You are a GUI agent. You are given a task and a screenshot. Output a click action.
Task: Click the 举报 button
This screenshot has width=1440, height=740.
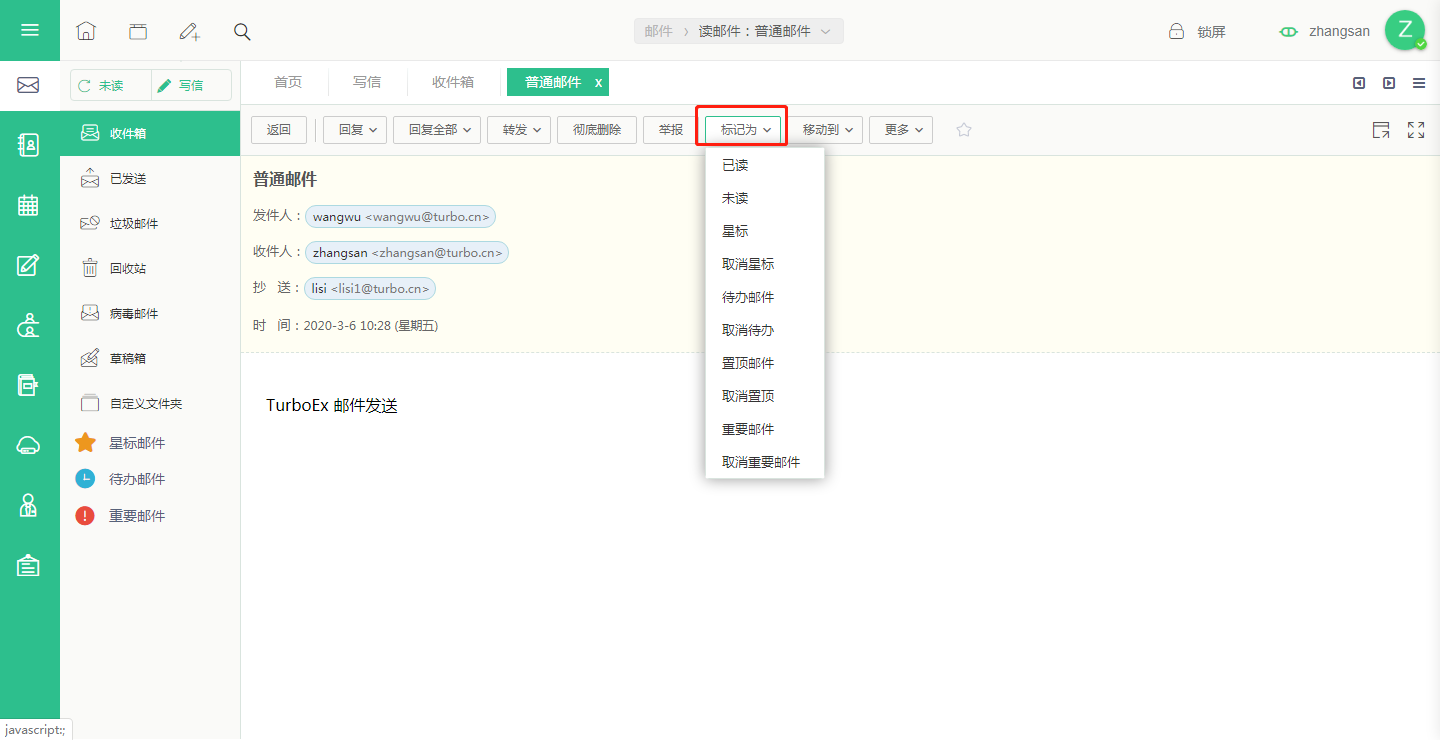coord(671,130)
